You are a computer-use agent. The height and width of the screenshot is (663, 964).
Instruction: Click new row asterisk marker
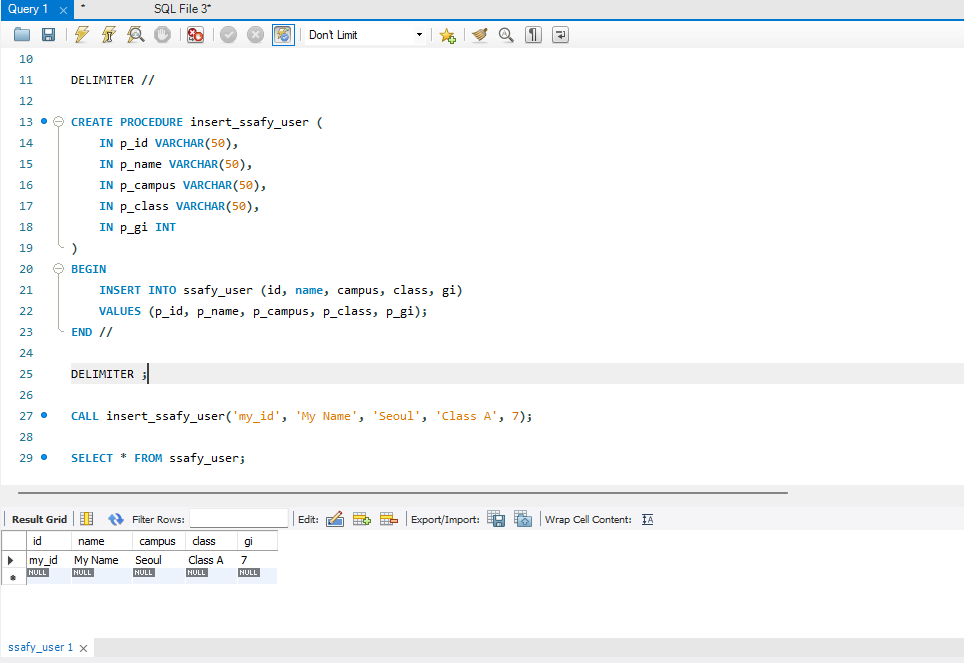coord(13,577)
